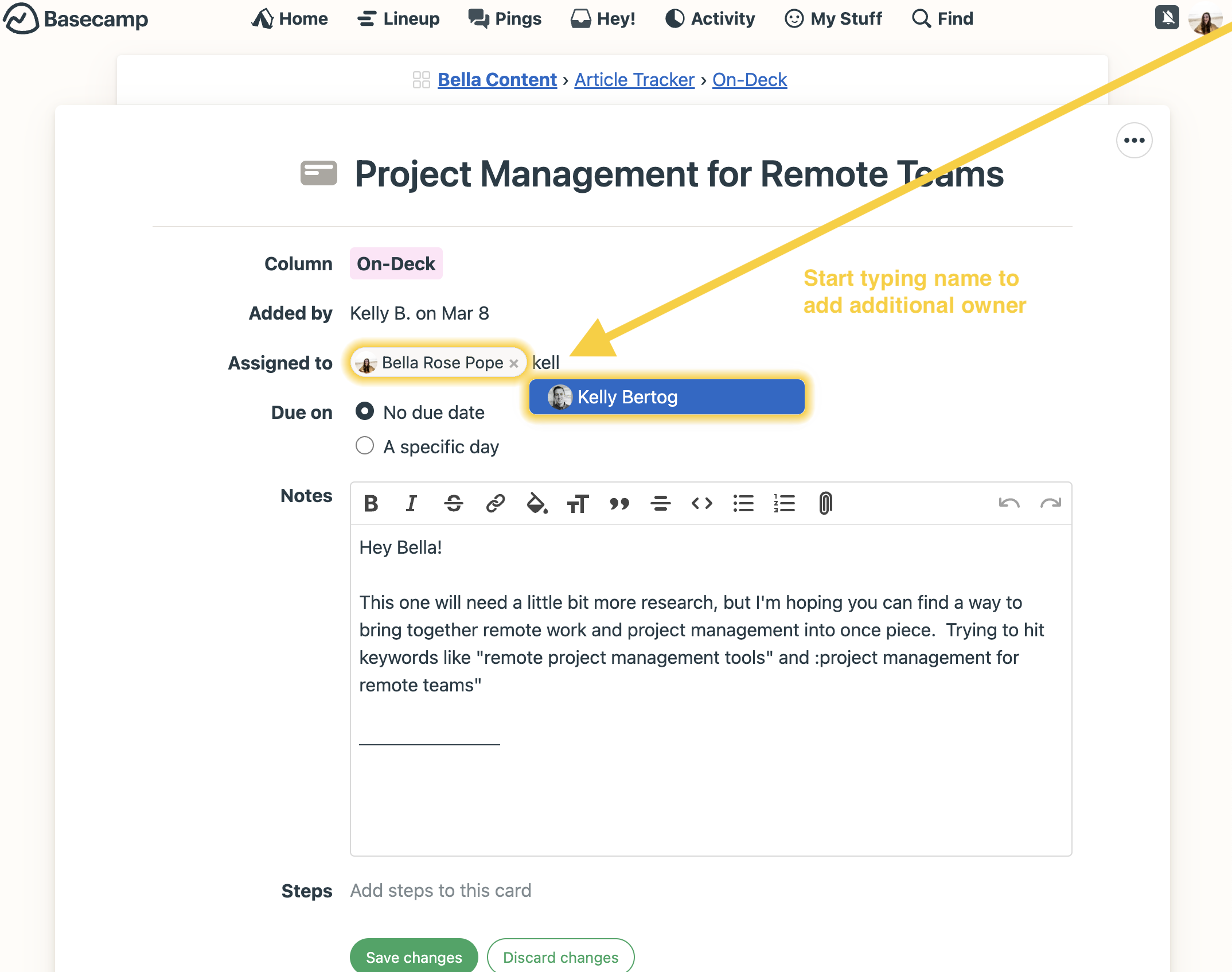The image size is (1232, 972).
Task: Remove Bella Rose Pope assignment tag
Action: (x=514, y=362)
